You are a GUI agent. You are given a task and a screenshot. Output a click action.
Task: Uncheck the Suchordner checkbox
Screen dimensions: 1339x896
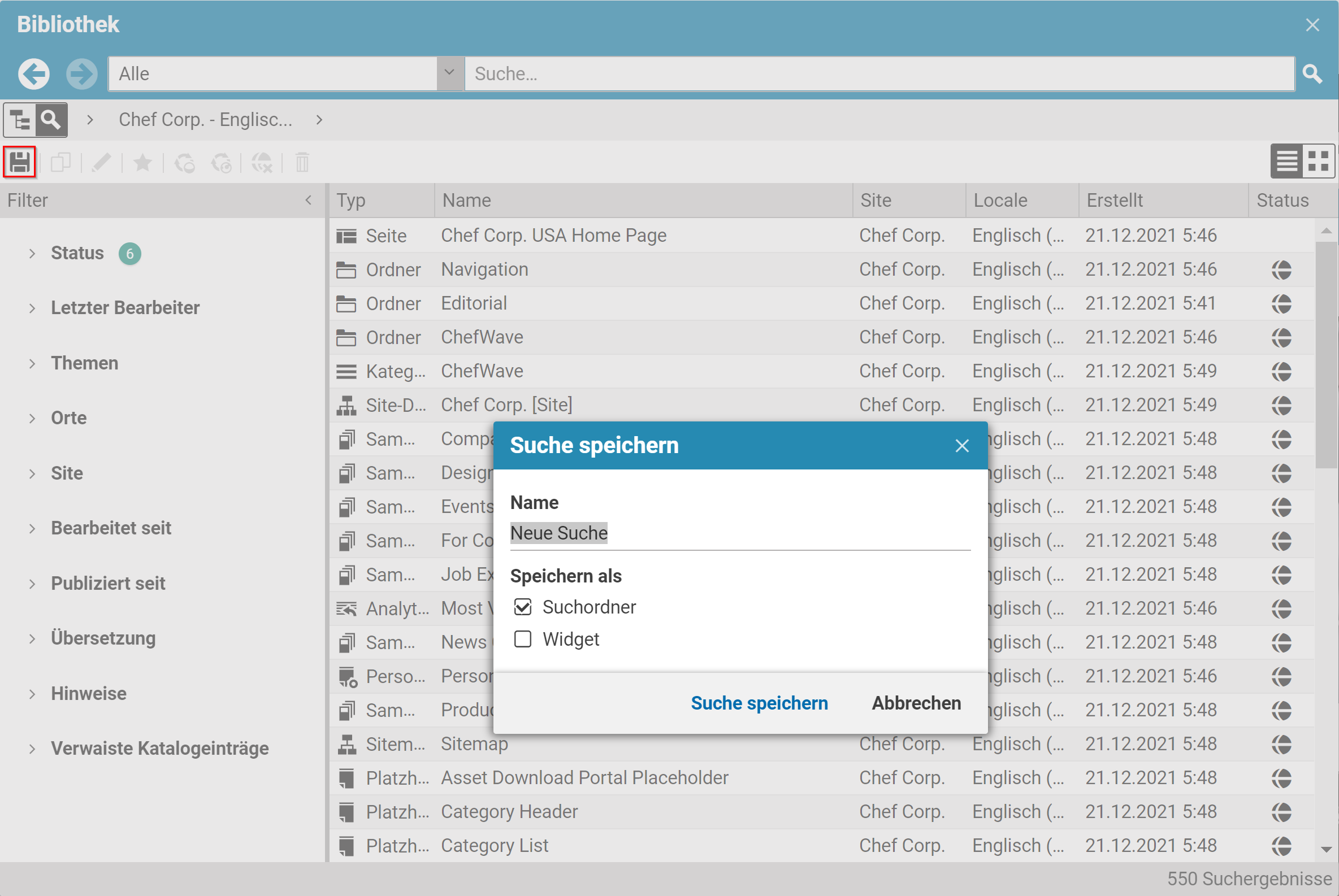tap(523, 607)
